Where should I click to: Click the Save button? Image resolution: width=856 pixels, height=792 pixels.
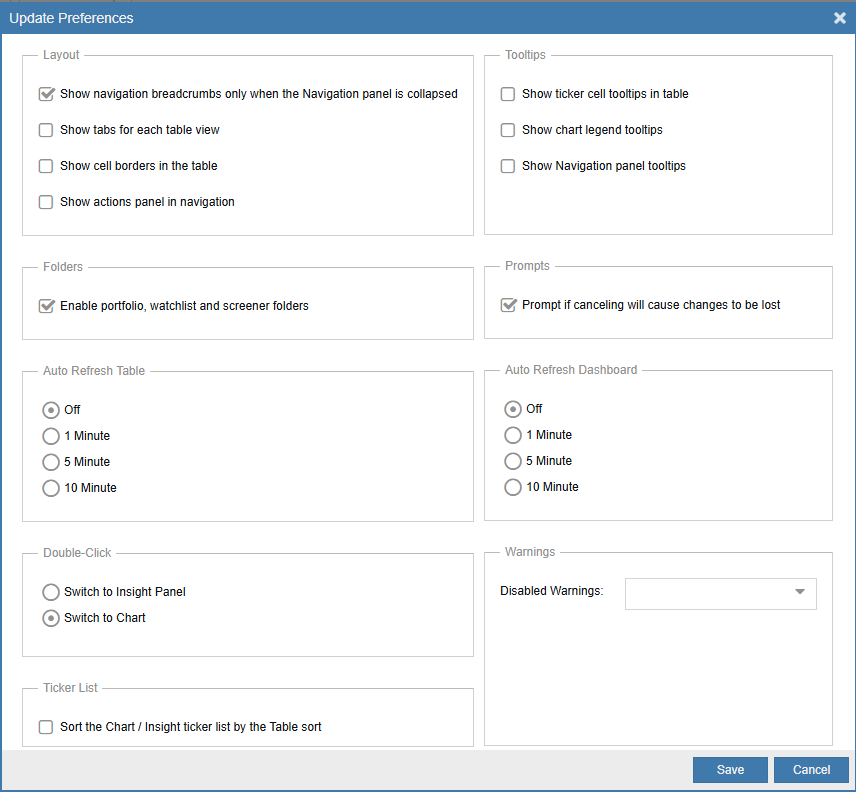point(730,770)
